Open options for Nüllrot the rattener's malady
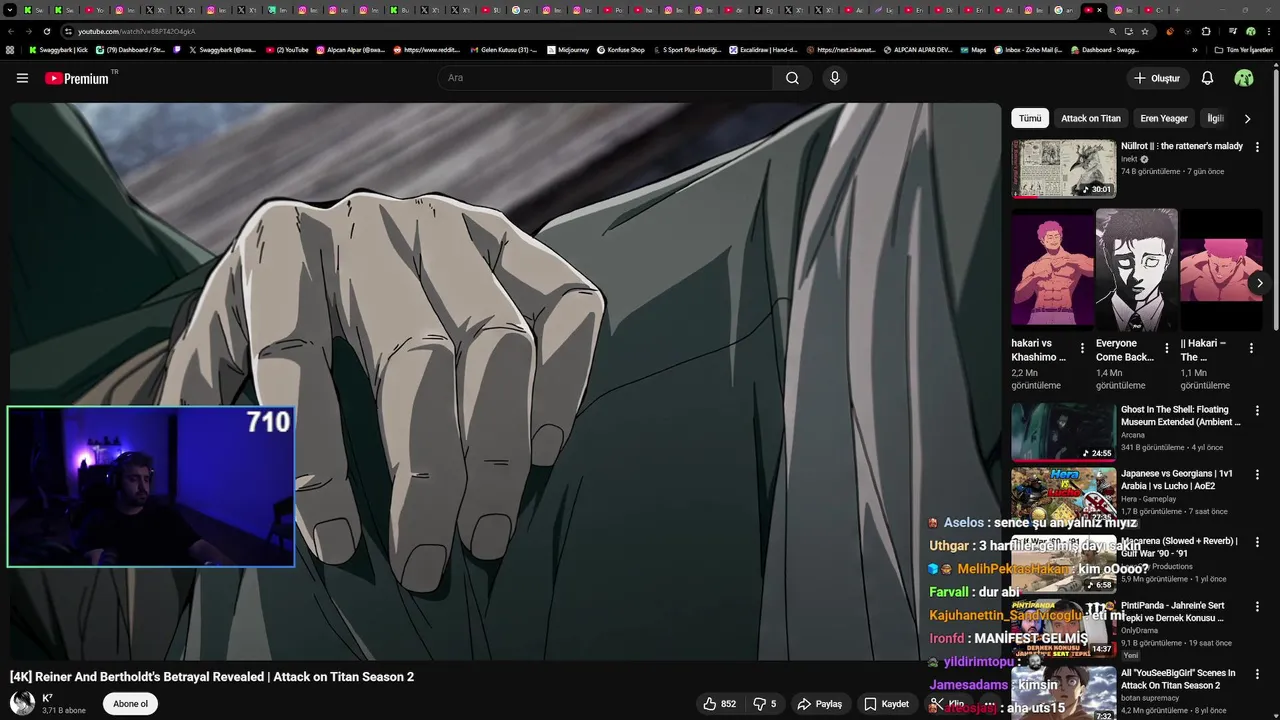This screenshot has height=720, width=1280. tap(1257, 147)
